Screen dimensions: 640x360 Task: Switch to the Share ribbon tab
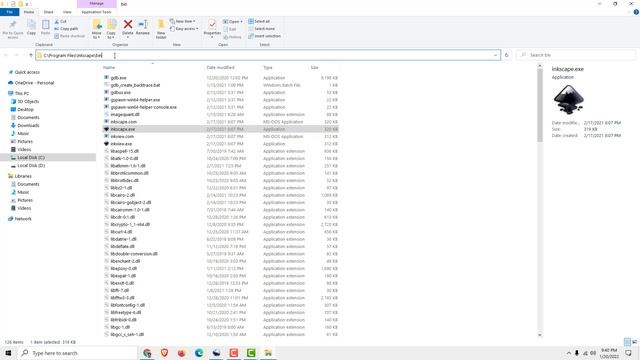(49, 12)
